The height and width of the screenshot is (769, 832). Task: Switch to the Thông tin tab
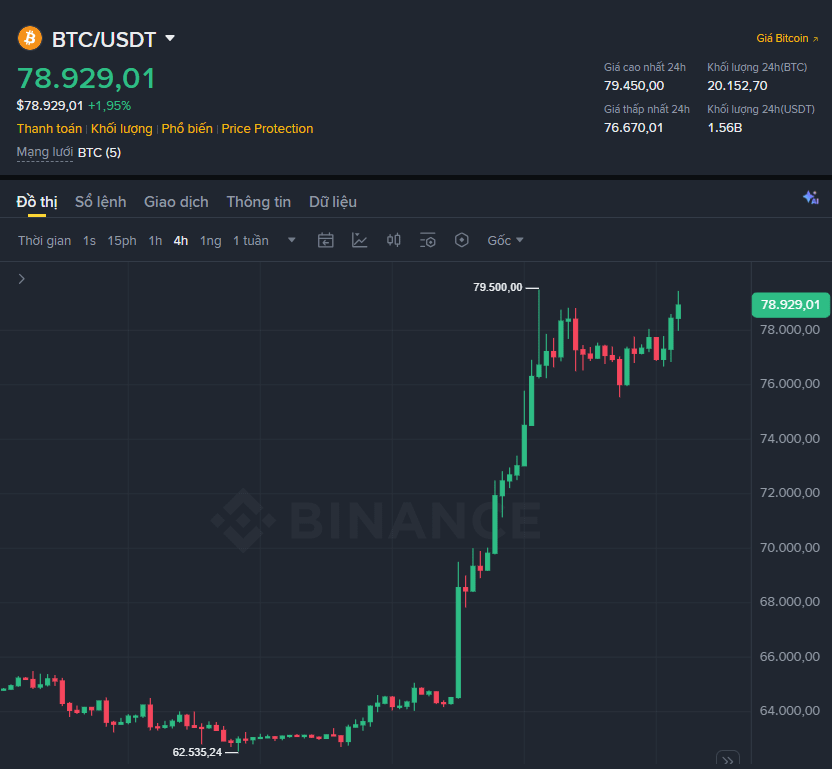(258, 202)
